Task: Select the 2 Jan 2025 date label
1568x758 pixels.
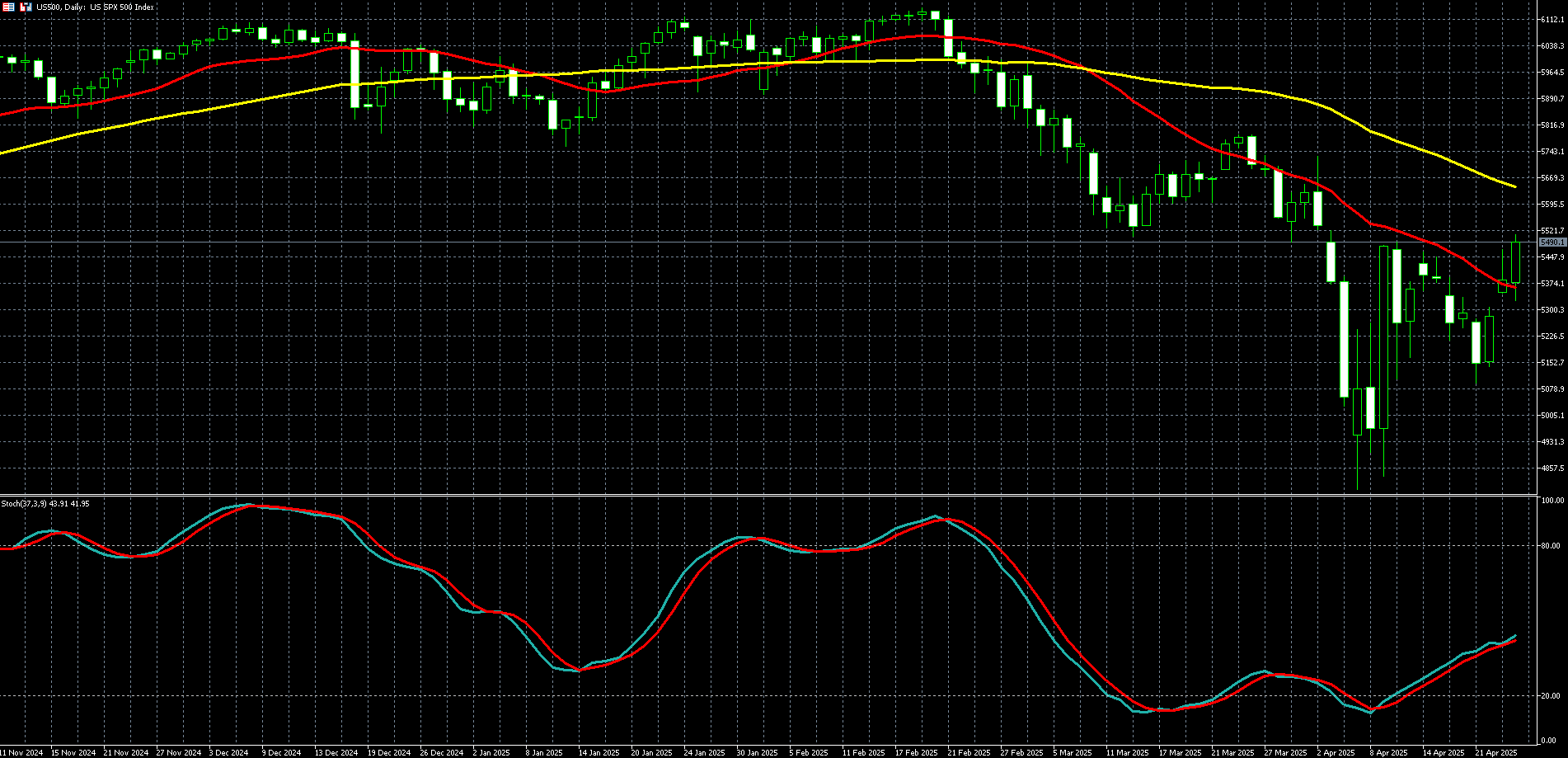Action: point(491,752)
